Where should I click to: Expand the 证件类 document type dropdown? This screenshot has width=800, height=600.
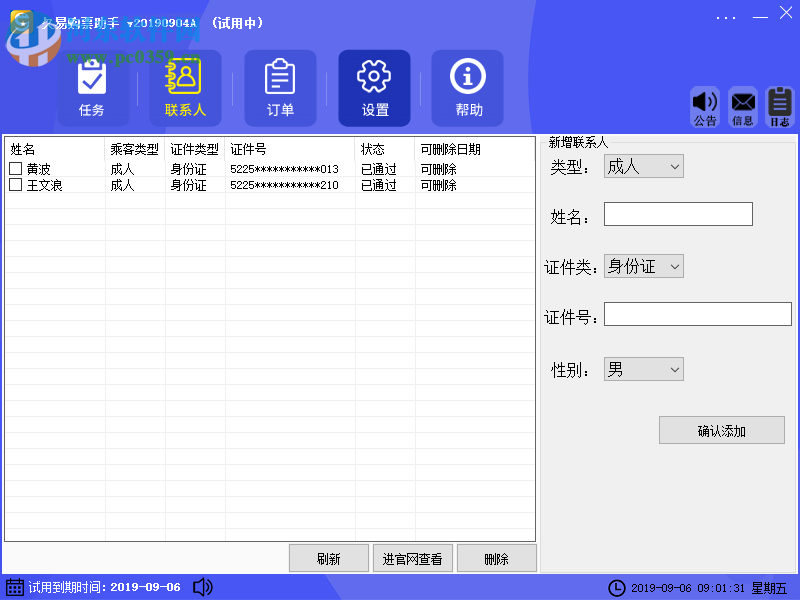(676, 266)
